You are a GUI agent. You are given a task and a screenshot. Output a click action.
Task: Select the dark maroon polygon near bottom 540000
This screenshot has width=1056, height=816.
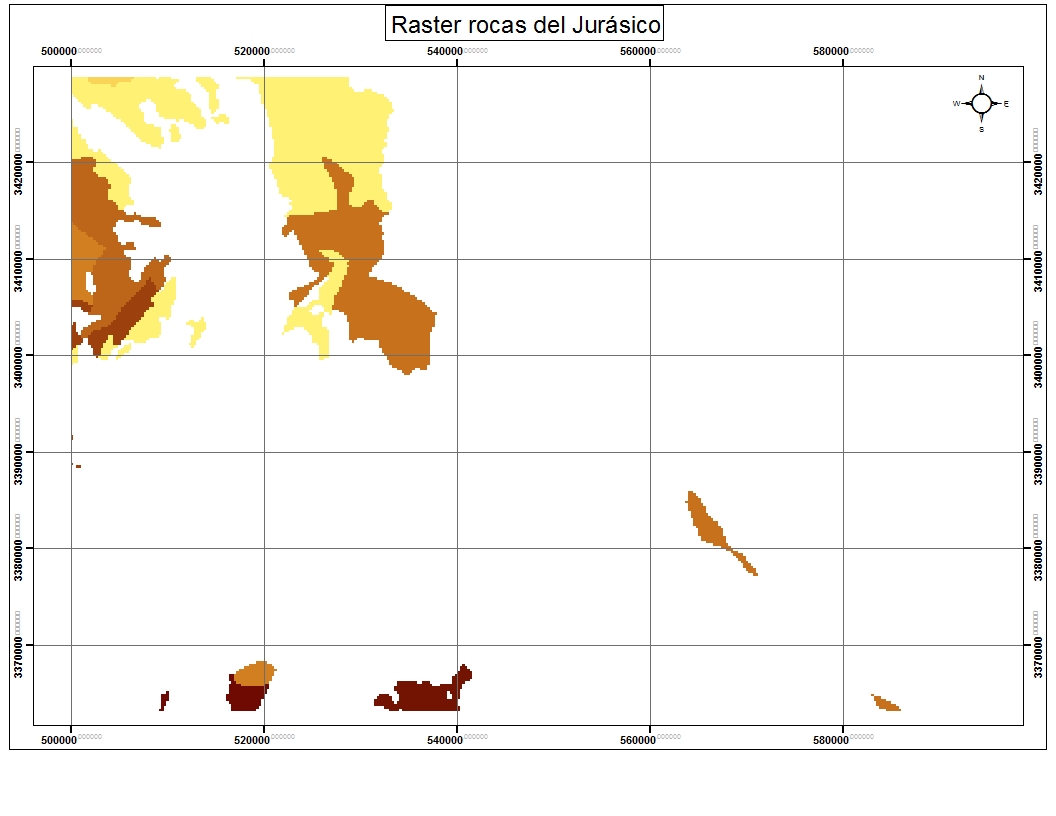point(420,696)
